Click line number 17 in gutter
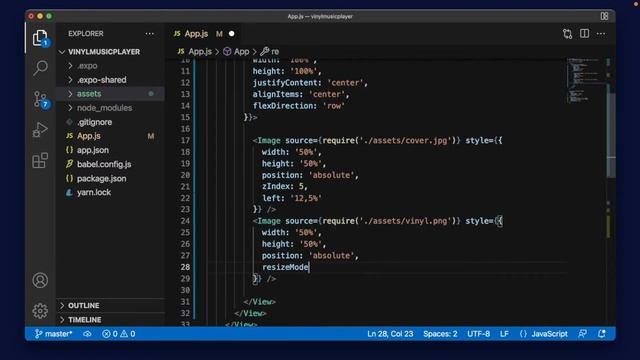The width and height of the screenshot is (640, 360). click(x=185, y=140)
